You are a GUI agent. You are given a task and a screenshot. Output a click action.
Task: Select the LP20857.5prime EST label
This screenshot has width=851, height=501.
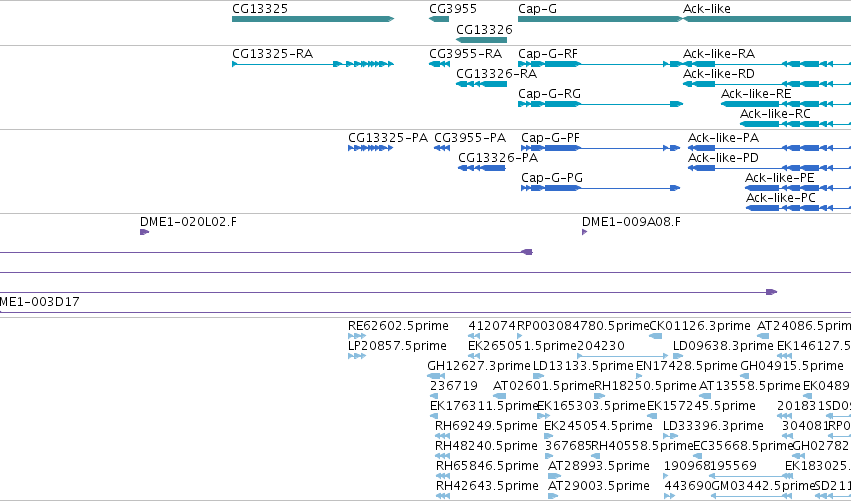397,346
